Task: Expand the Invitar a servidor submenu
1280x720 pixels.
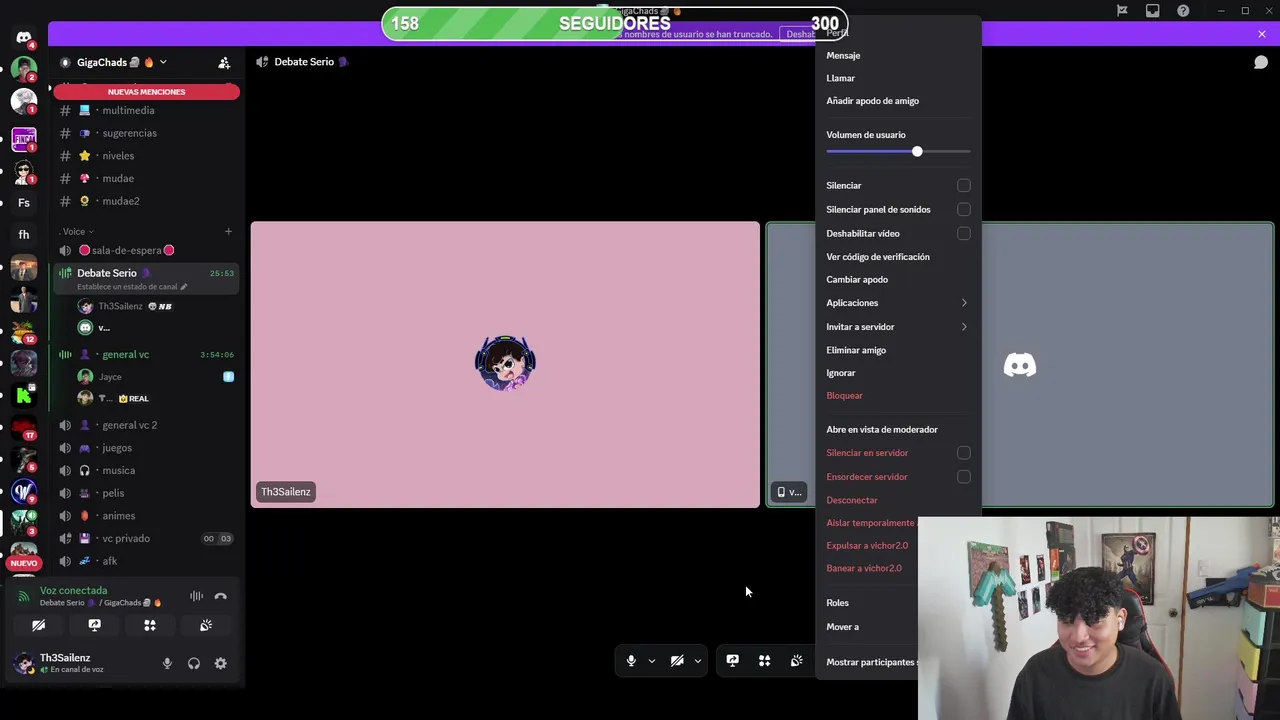Action: point(898,327)
